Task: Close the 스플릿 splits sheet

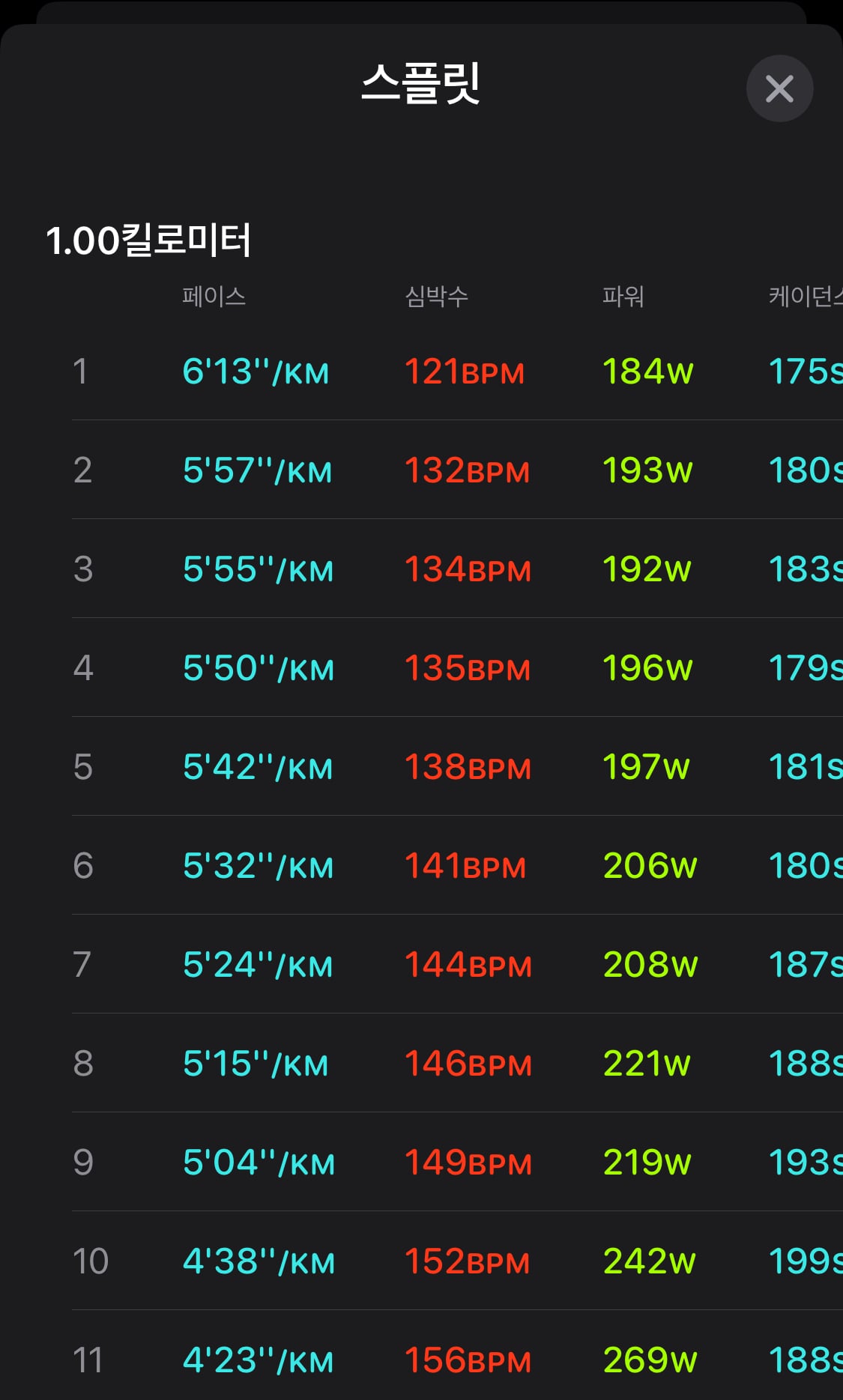Action: (779, 88)
